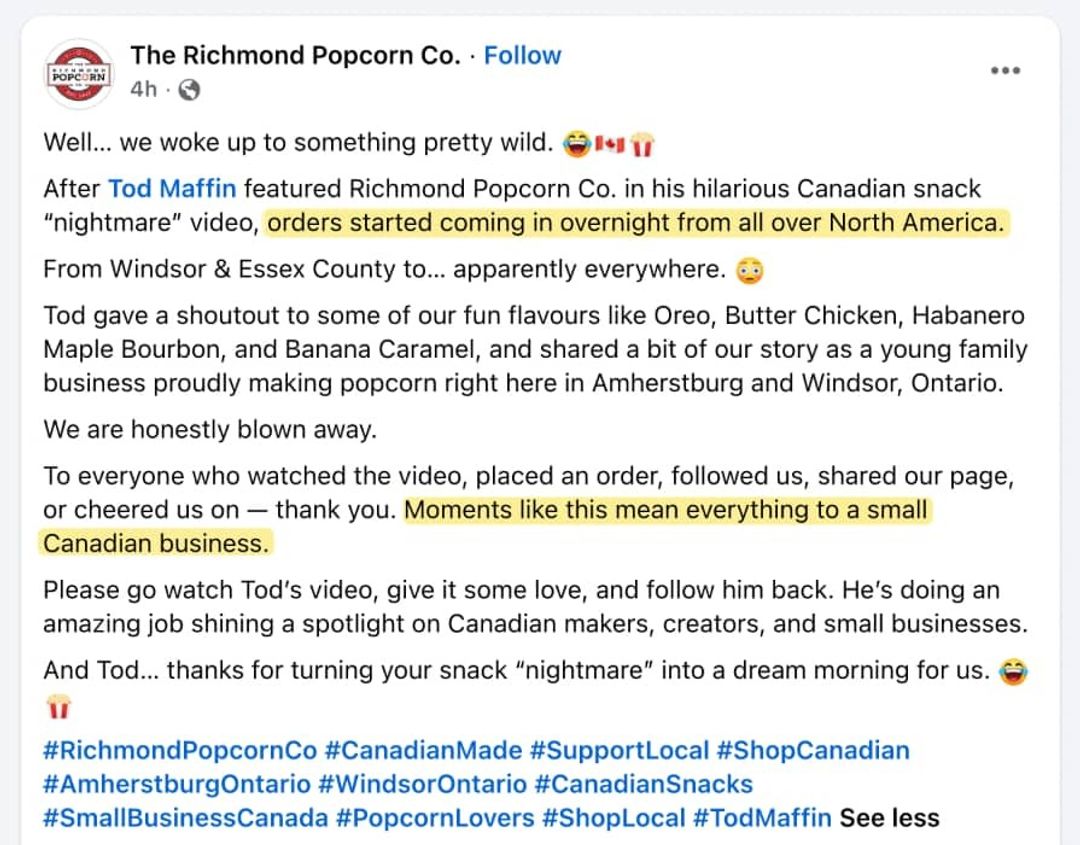This screenshot has height=845, width=1080.
Task: Open the #ShopLocal hashtag
Action: (613, 817)
